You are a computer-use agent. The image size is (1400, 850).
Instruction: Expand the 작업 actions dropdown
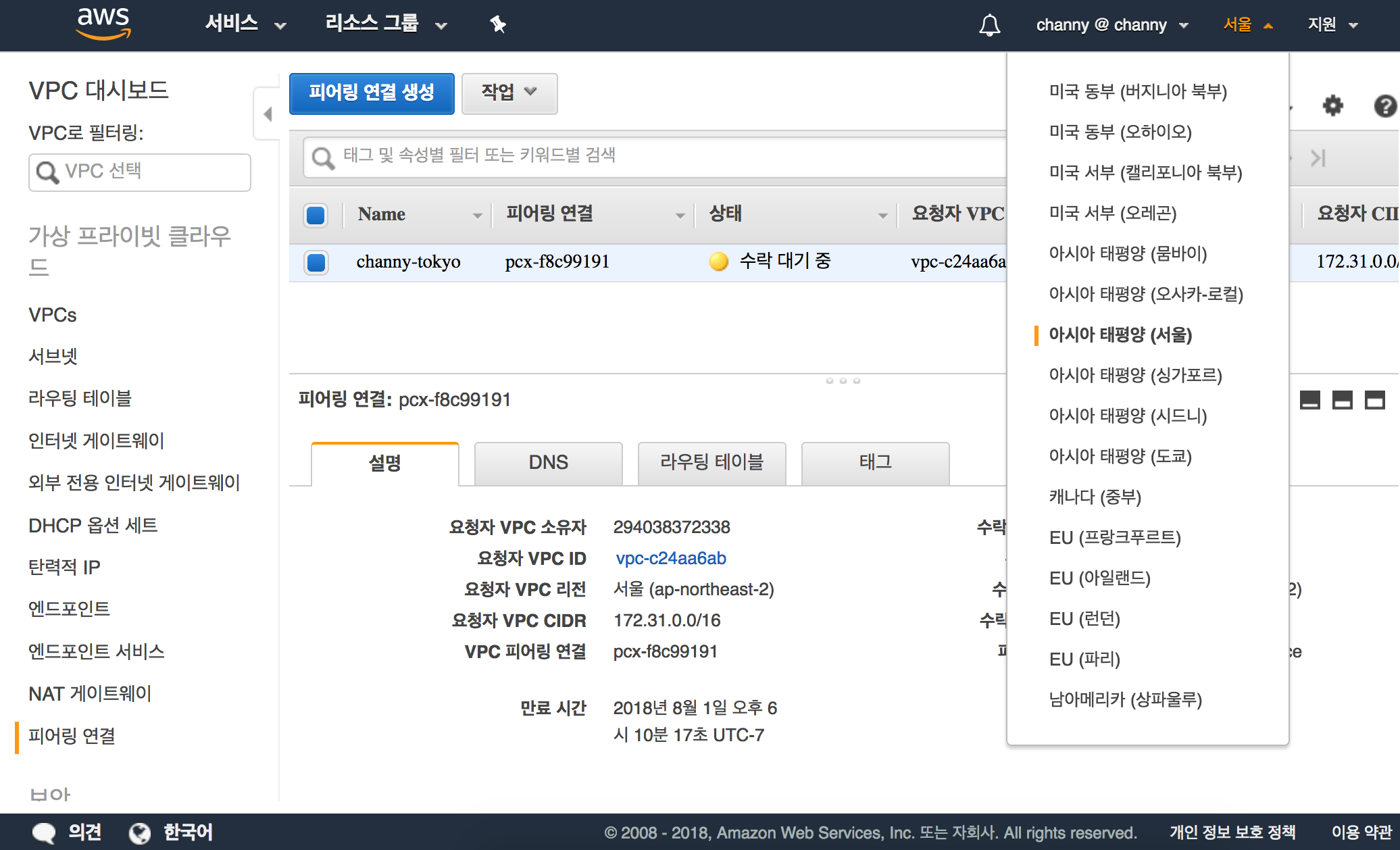[509, 93]
